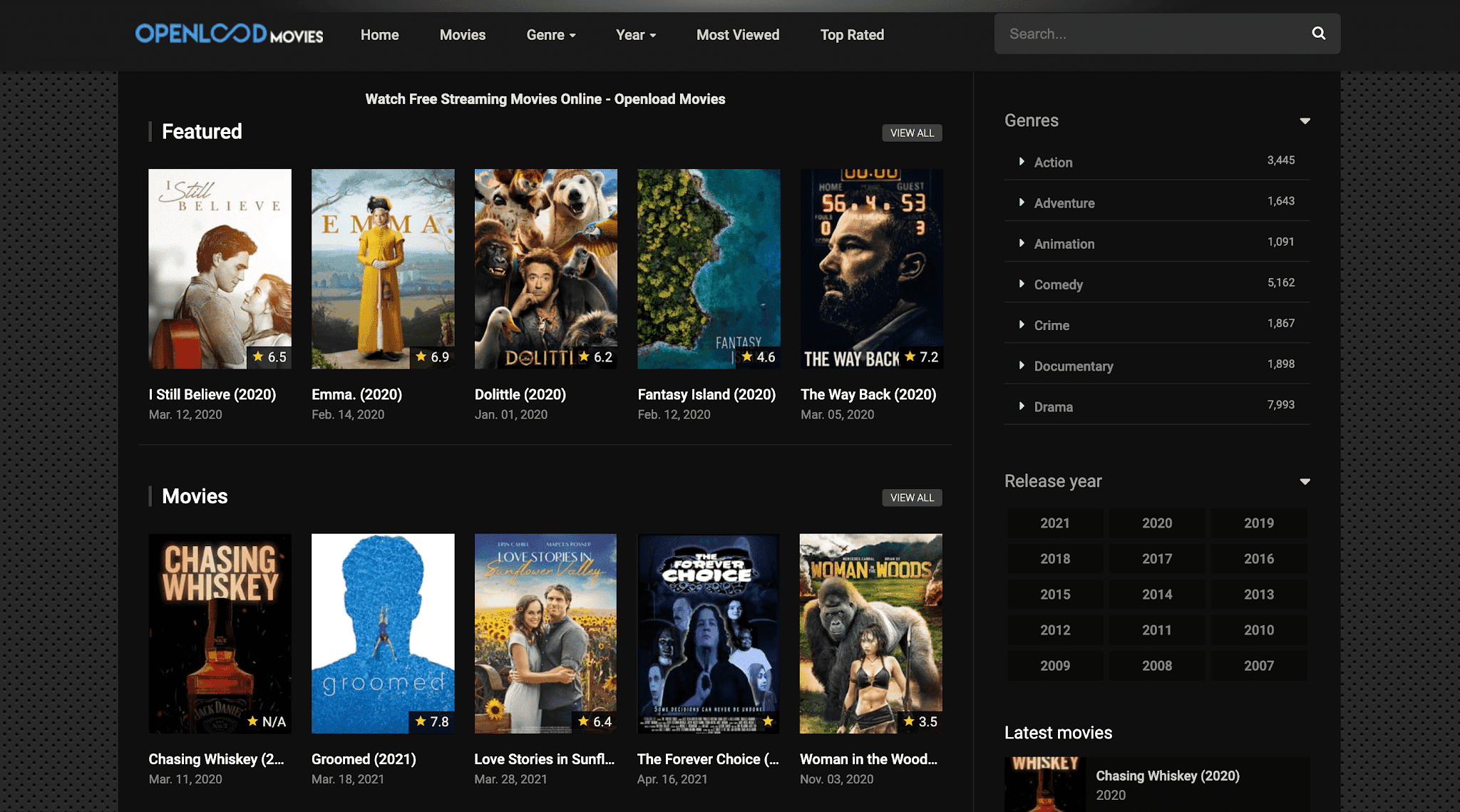Click the arrow icon beside Drama genre
The height and width of the screenshot is (812, 1460).
tap(1022, 406)
